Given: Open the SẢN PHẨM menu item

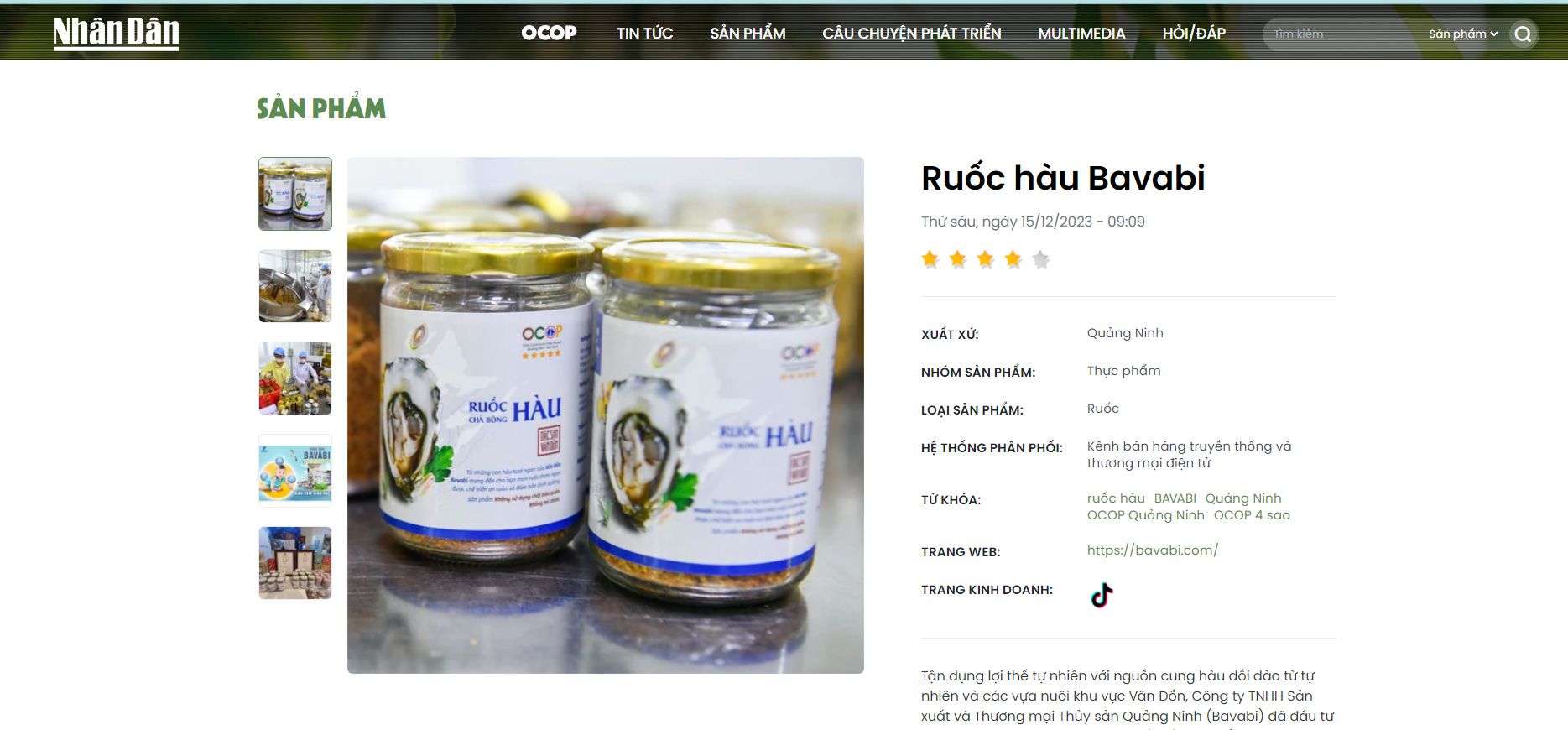Looking at the screenshot, I should pos(748,34).
